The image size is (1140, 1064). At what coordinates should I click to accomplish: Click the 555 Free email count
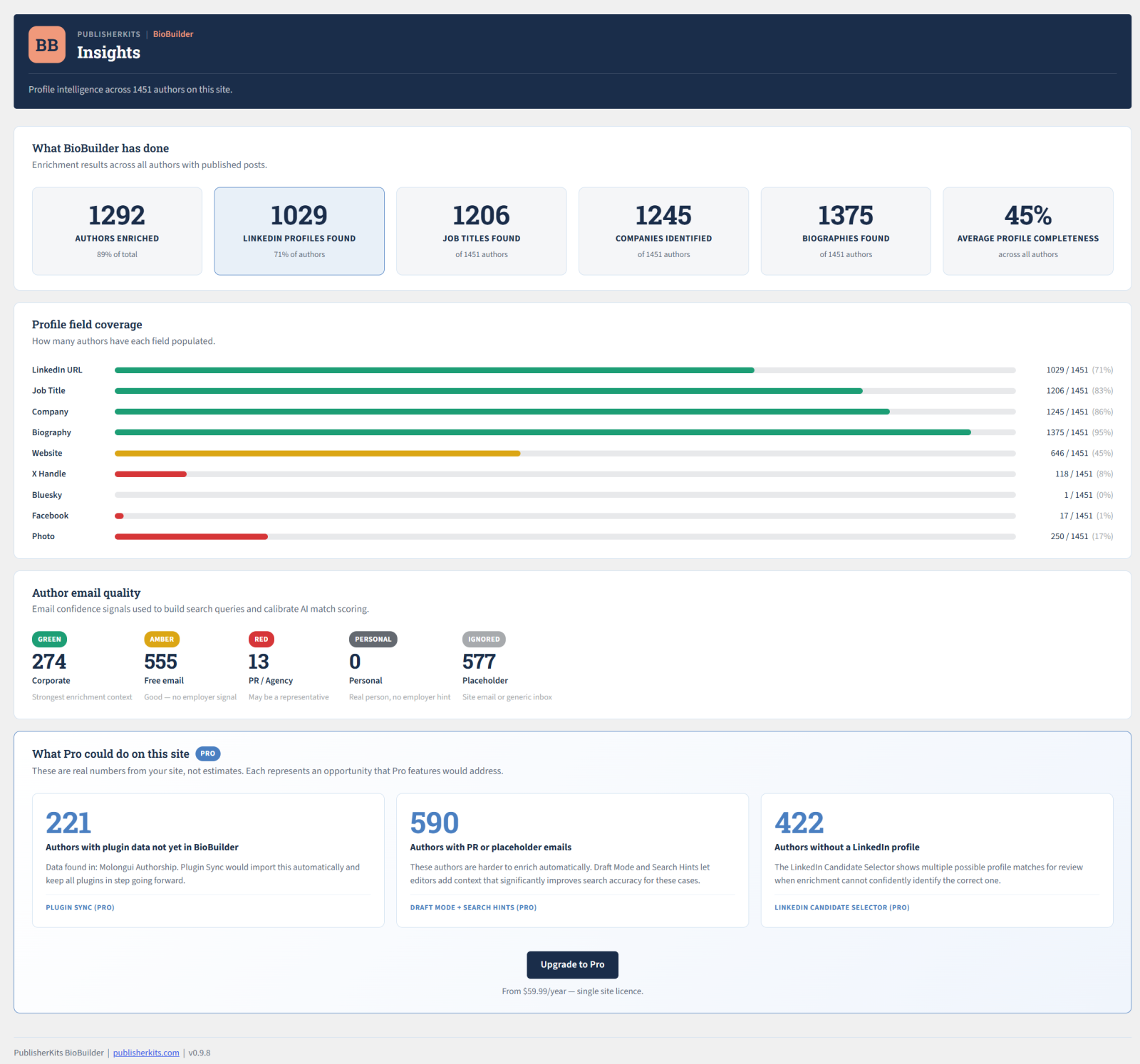pyautogui.click(x=161, y=662)
